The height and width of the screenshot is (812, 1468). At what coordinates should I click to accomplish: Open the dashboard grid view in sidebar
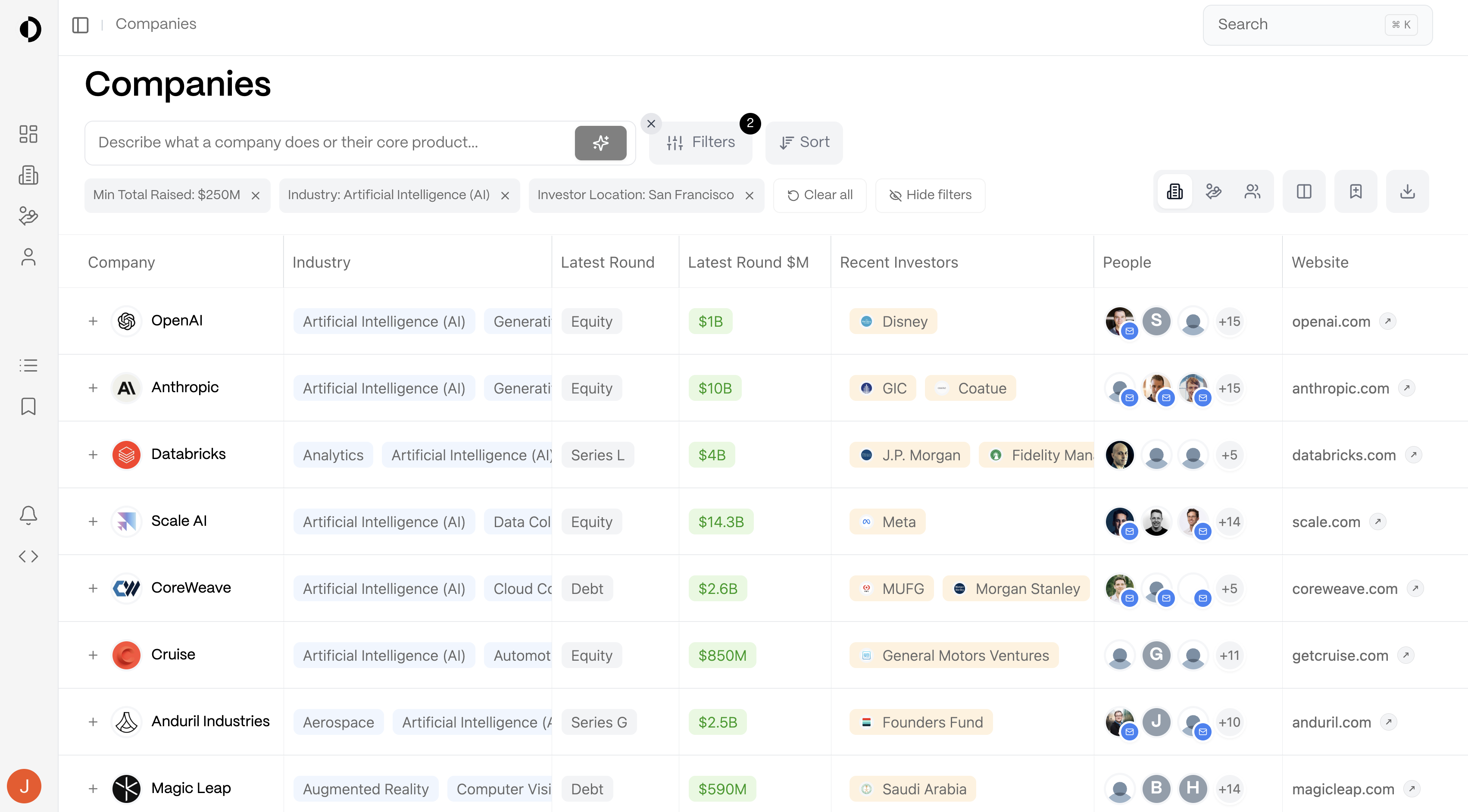pos(28,134)
